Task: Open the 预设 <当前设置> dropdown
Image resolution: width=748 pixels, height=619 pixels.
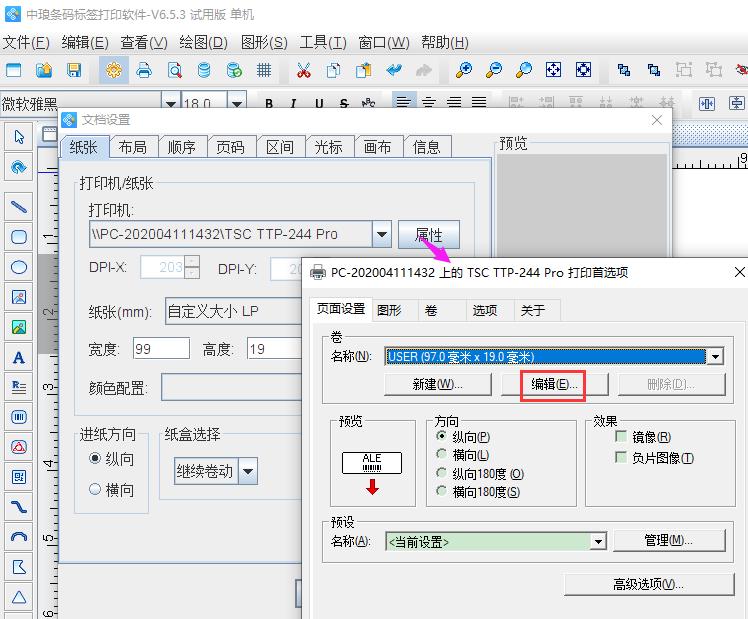Action: coord(598,541)
